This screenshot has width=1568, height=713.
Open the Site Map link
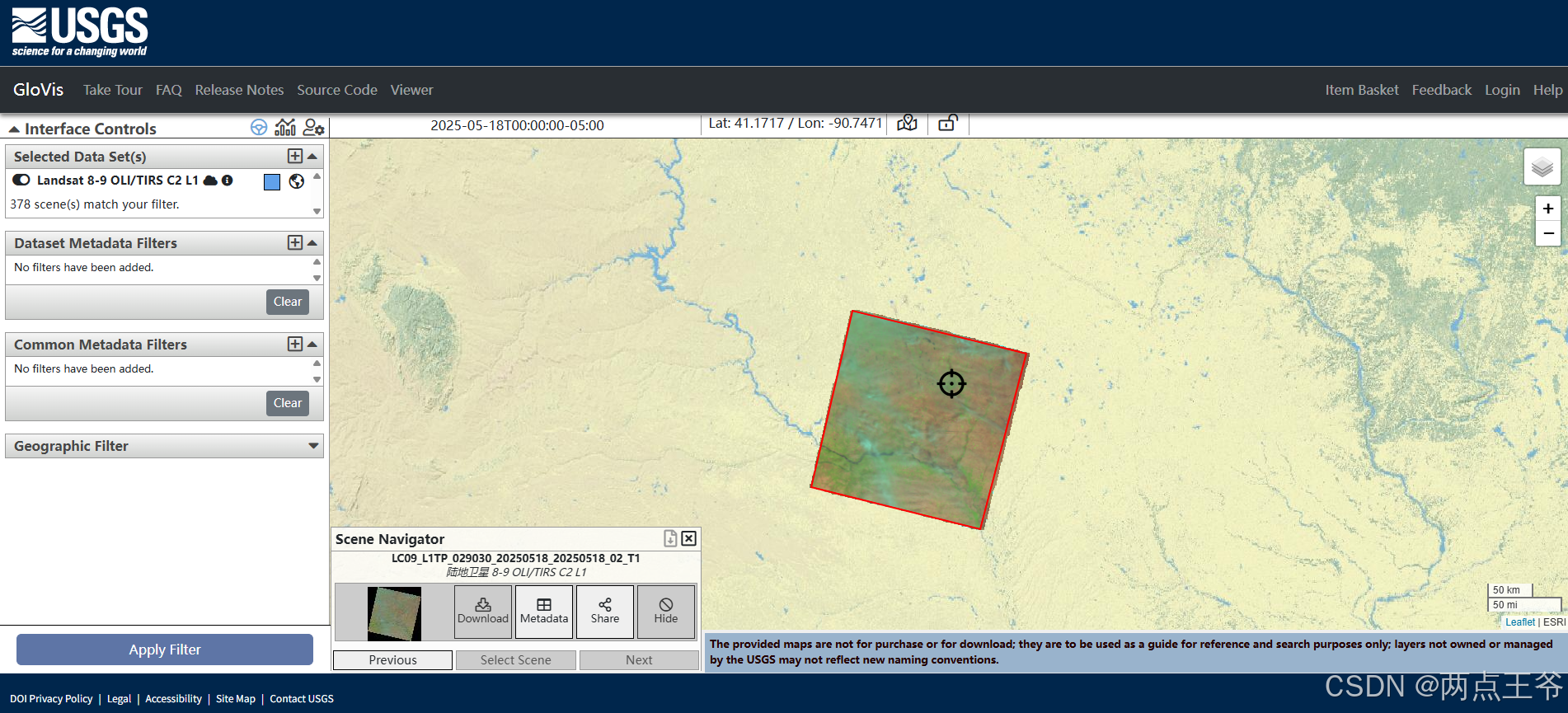236,699
